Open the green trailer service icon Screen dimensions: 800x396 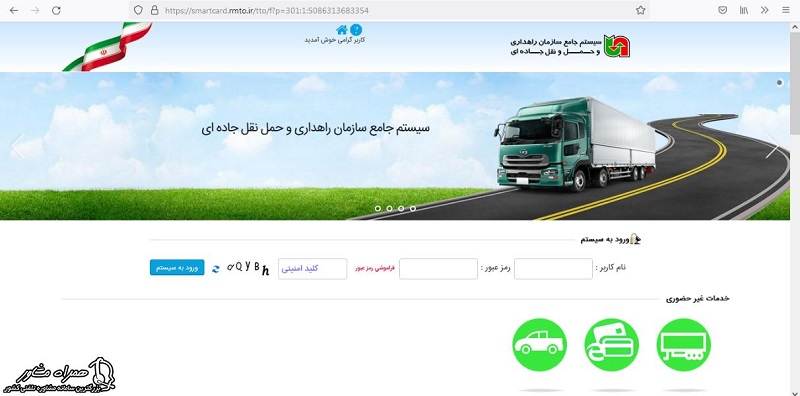click(683, 345)
